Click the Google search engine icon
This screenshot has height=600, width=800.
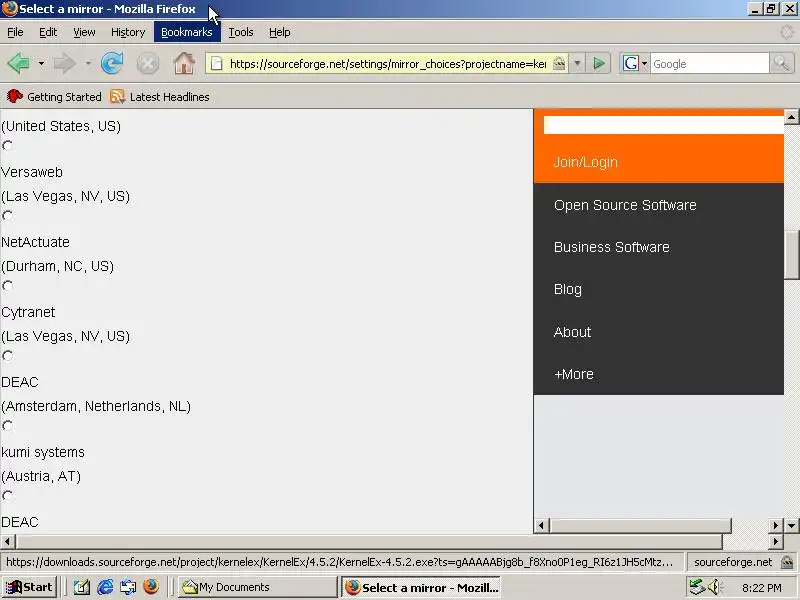pyautogui.click(x=631, y=64)
